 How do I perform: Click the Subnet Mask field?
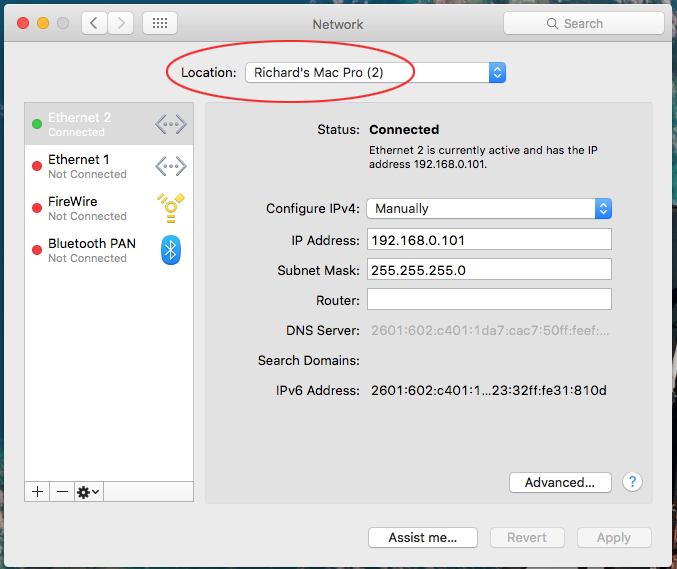[489, 269]
